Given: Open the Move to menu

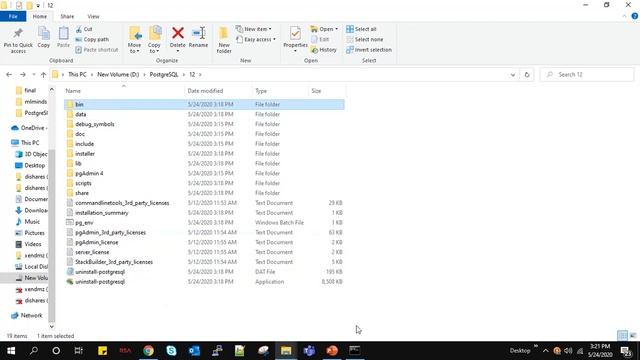Looking at the screenshot, I should (134, 40).
